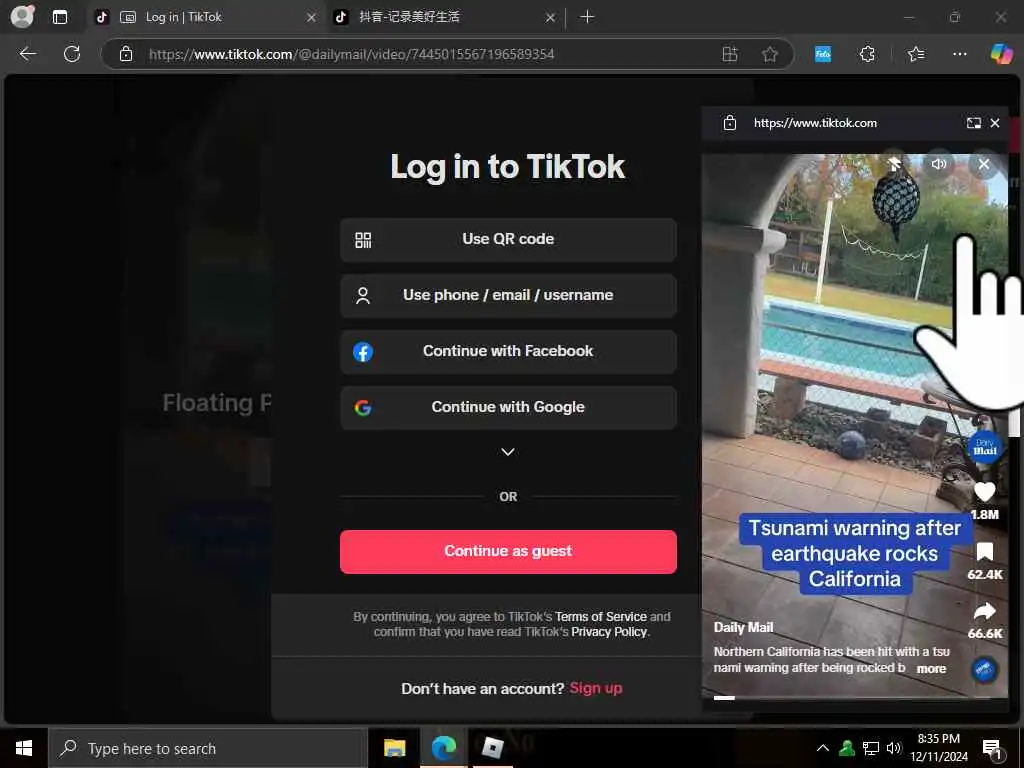Open File Explorer from taskbar
This screenshot has height=768, width=1024.
point(394,748)
